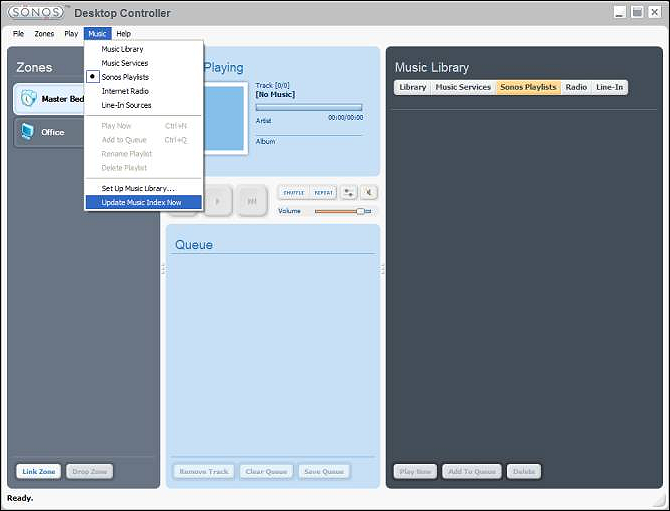The width and height of the screenshot is (670, 511).
Task: Click the Add To Queue button
Action: [x=472, y=472]
